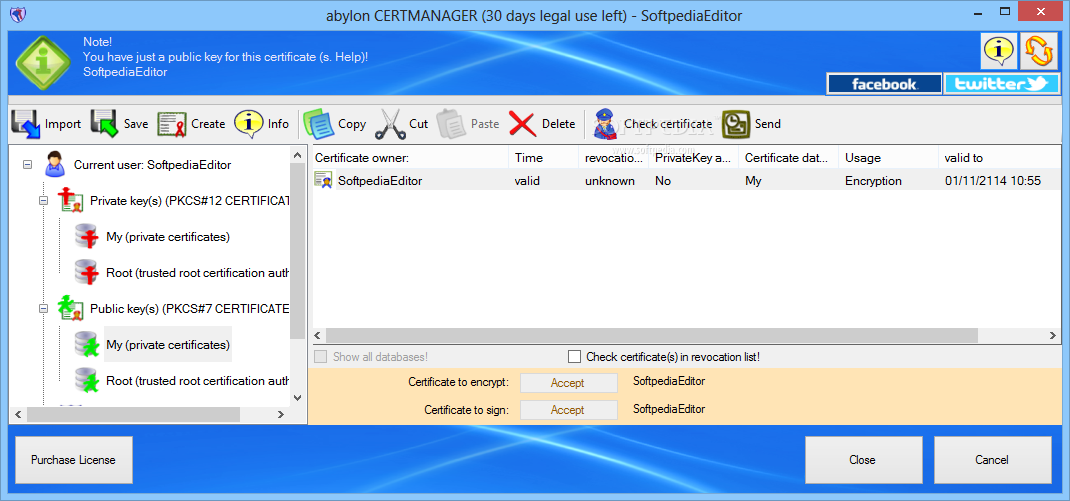Click the red Delete icon
Screen dimensions: 1070x501
pyautogui.click(x=523, y=124)
